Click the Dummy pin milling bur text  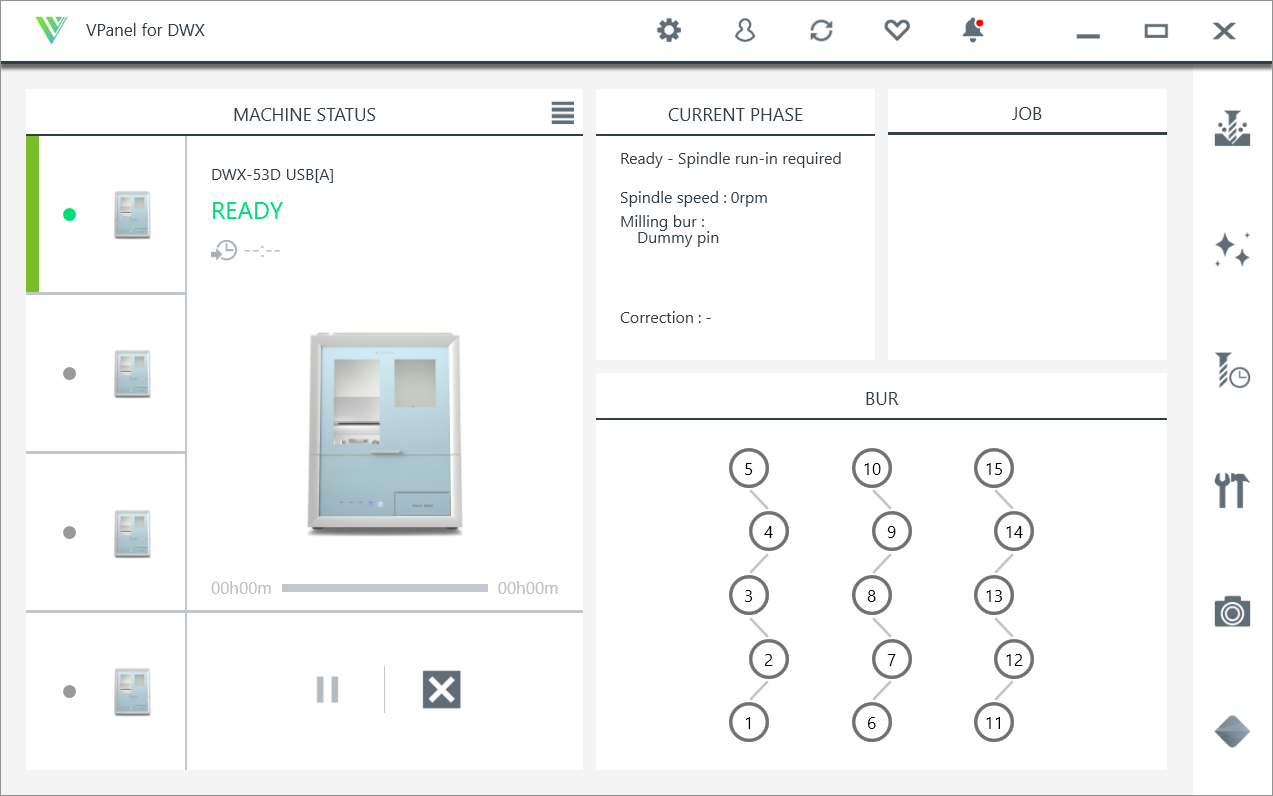pos(678,238)
